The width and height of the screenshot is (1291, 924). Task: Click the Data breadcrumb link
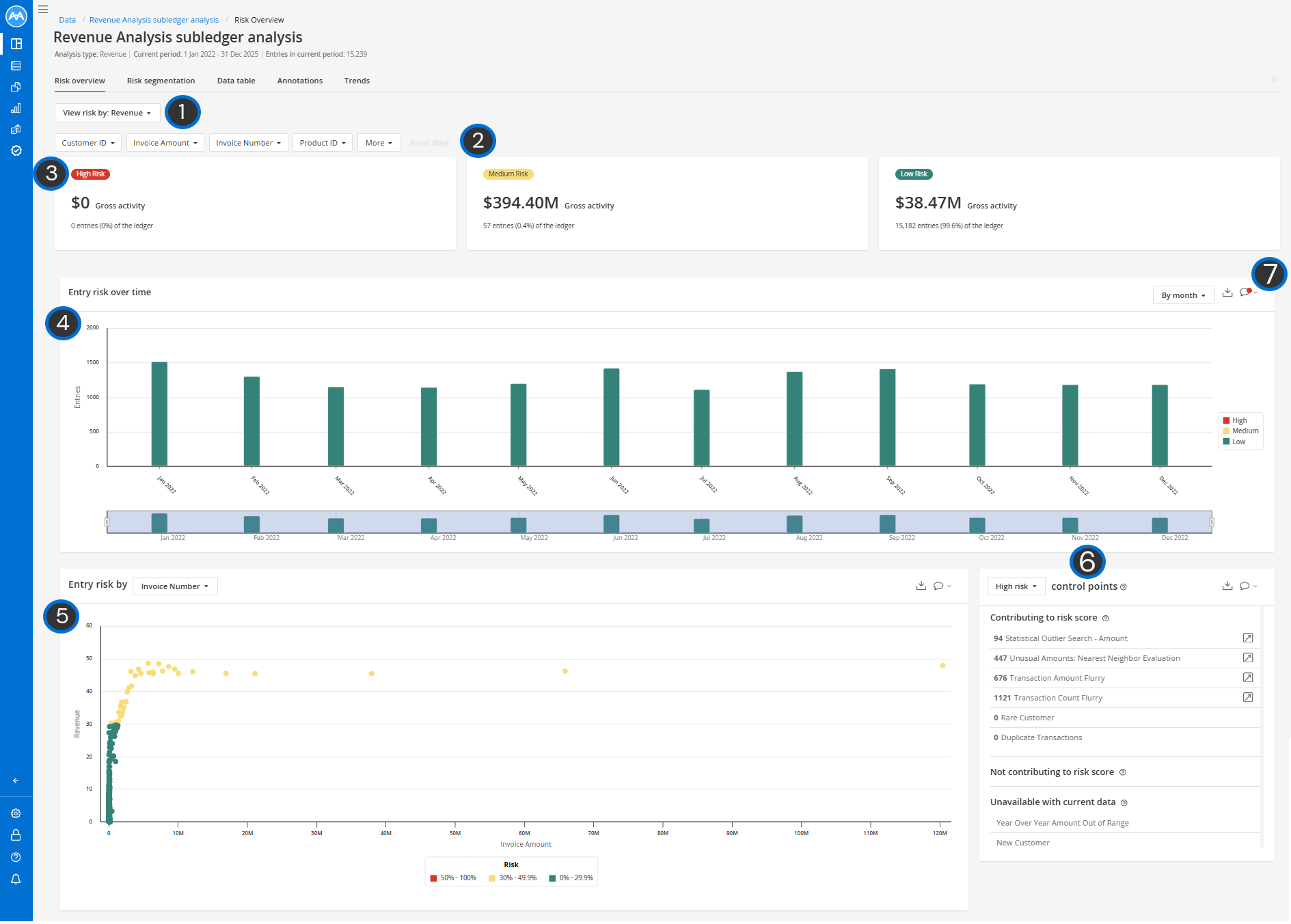coord(67,20)
